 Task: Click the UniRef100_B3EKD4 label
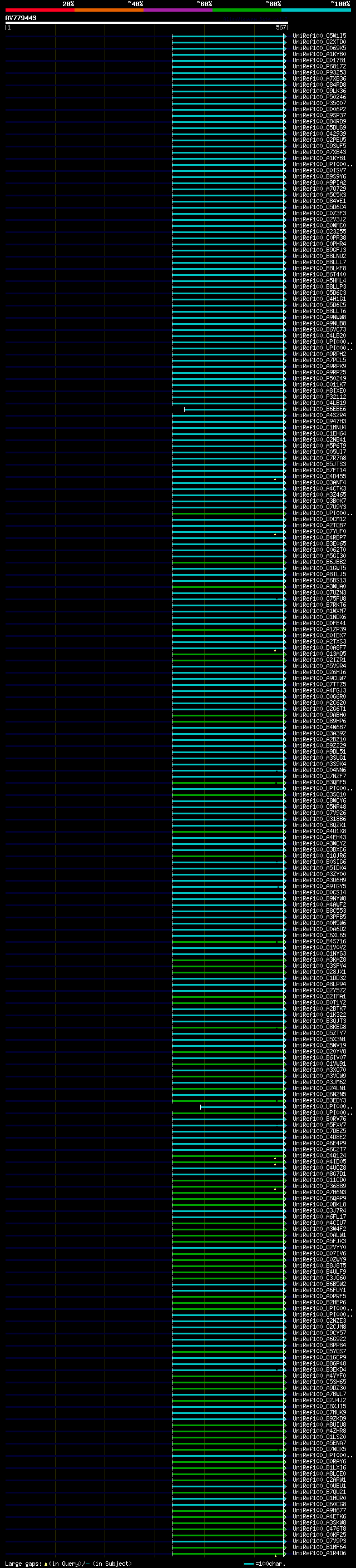tap(319, 1369)
